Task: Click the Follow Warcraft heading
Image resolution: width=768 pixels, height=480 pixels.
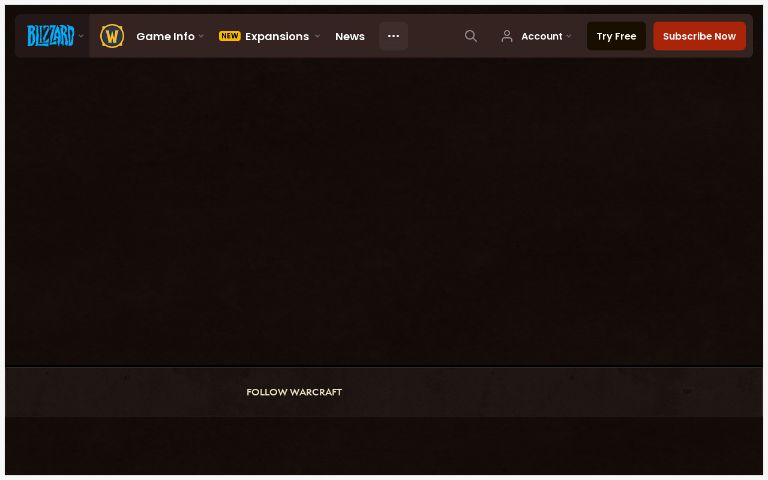Action: (x=294, y=392)
